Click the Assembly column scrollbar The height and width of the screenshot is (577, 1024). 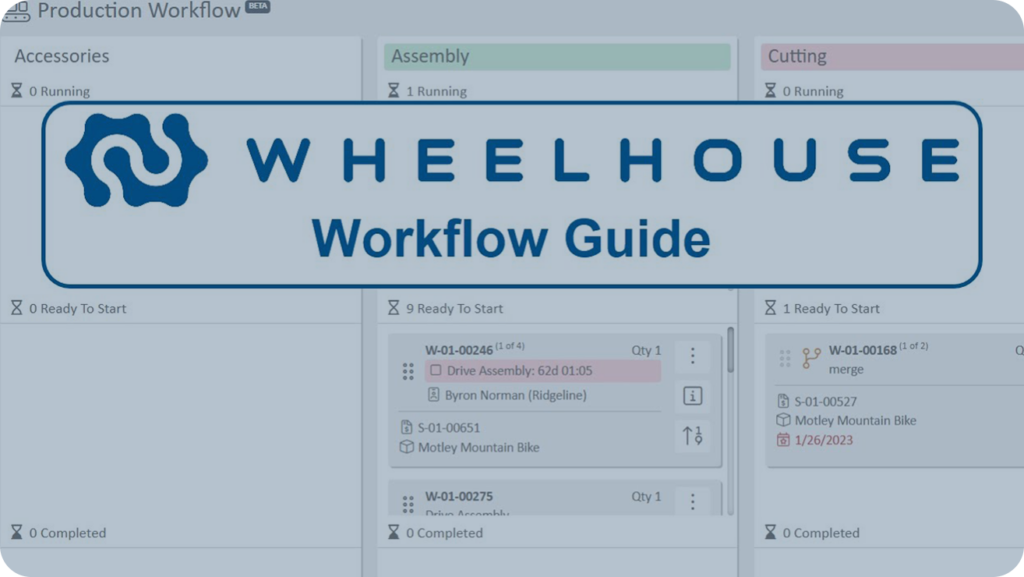pos(730,350)
